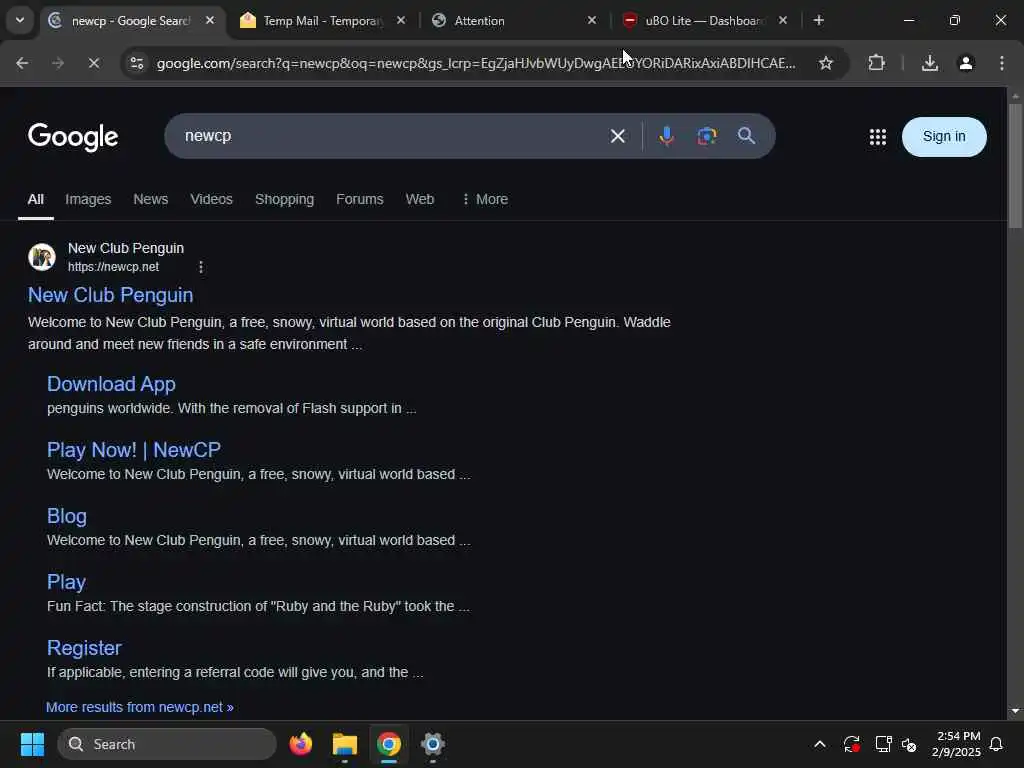
Task: Click the display tray icon
Action: pyautogui.click(x=883, y=744)
